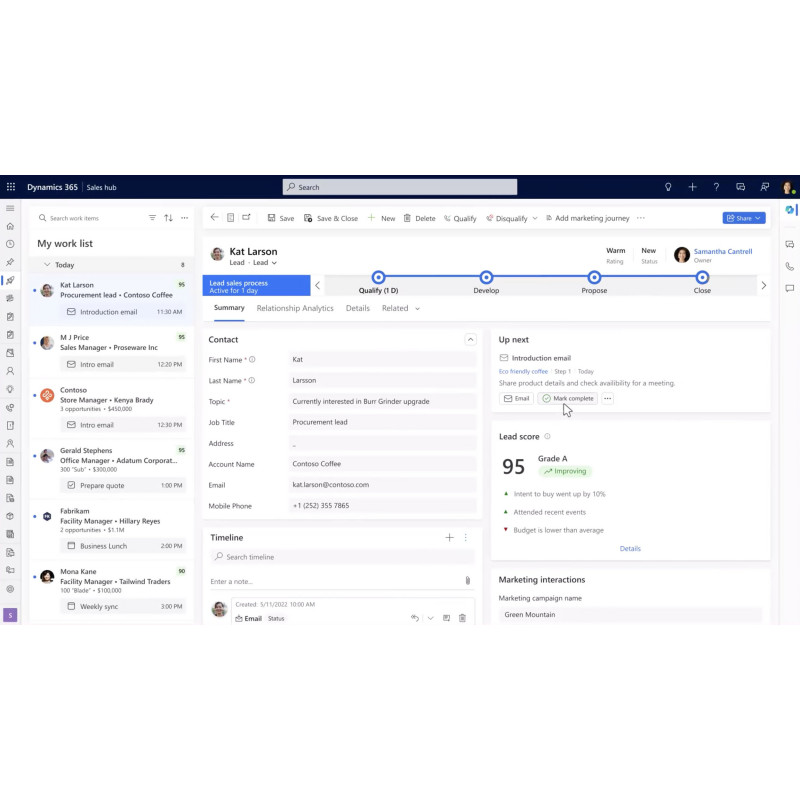Click Disqualify in the command bar
Image resolution: width=800 pixels, height=800 pixels.
[x=507, y=218]
